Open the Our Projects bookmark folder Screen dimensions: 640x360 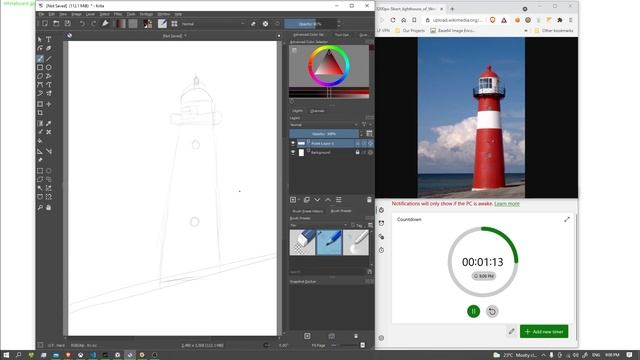tap(410, 31)
